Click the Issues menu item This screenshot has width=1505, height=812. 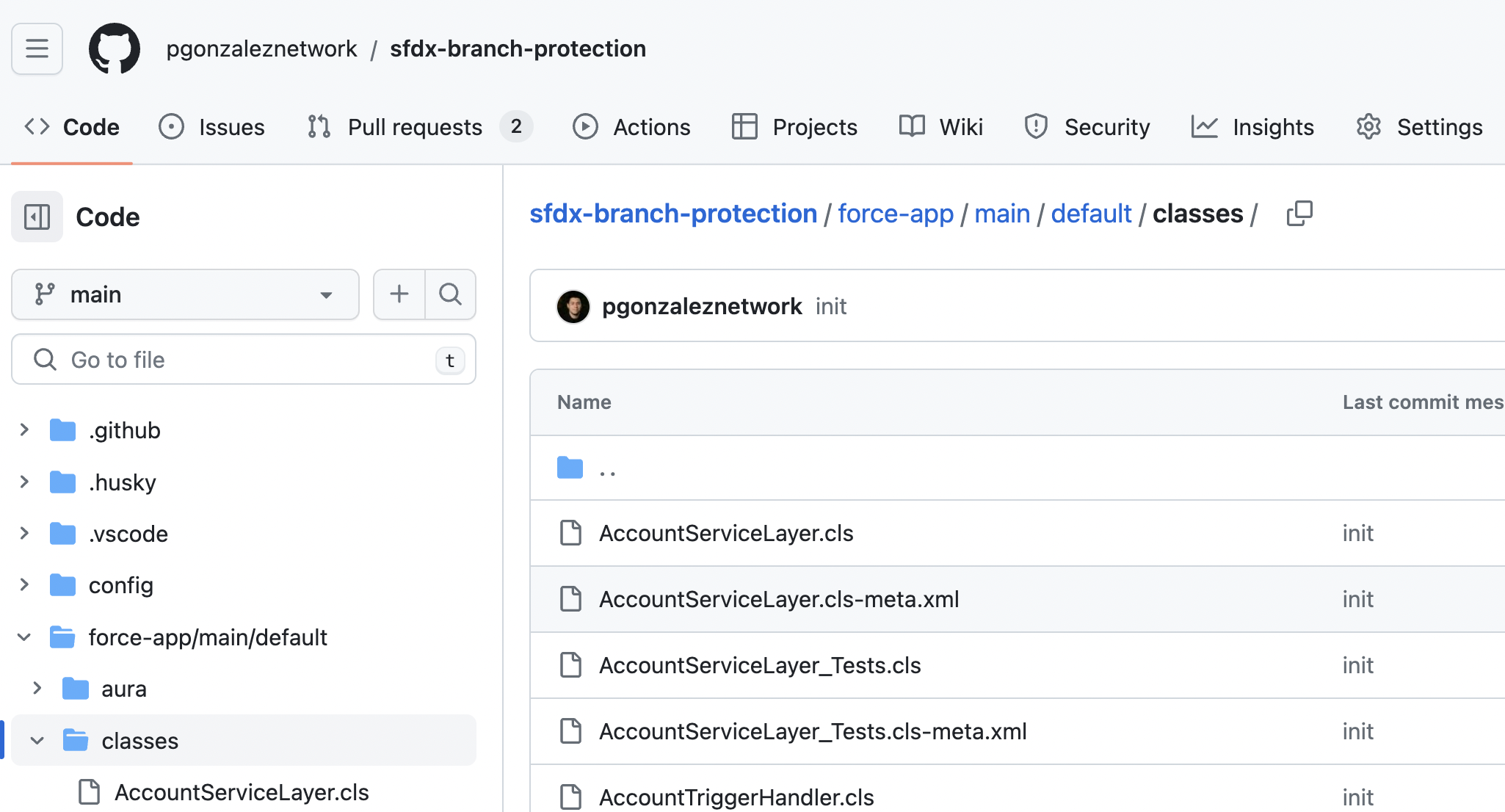click(x=211, y=126)
